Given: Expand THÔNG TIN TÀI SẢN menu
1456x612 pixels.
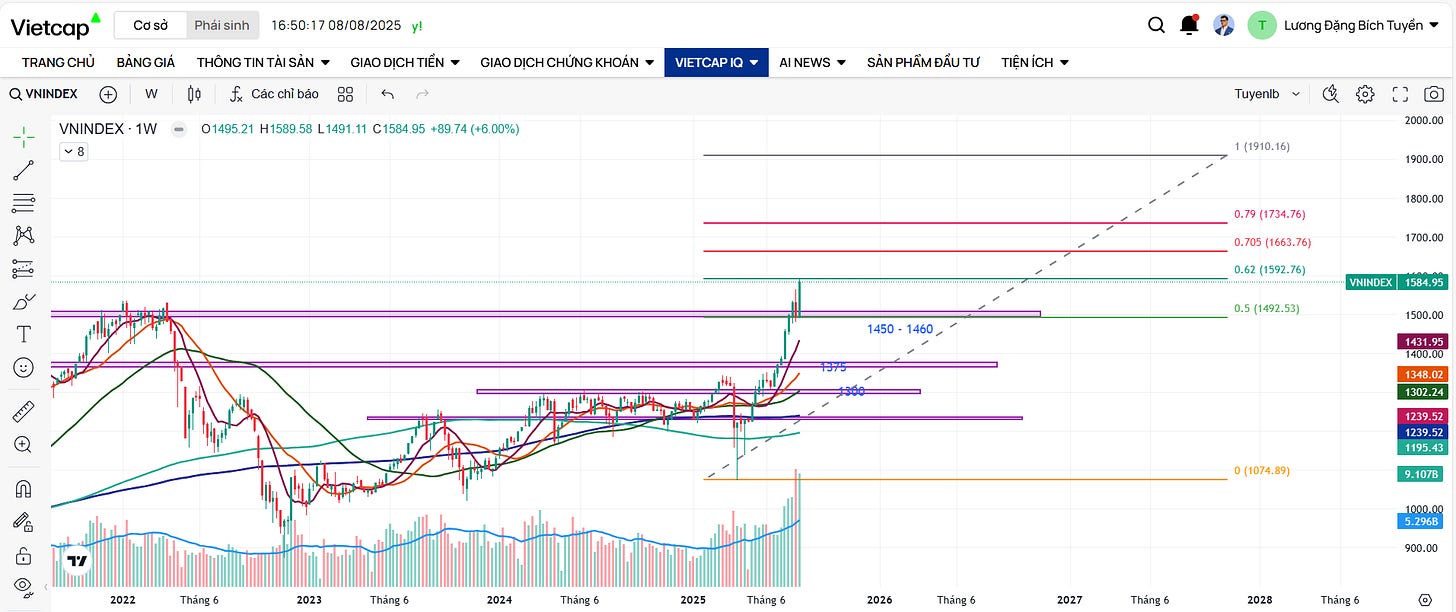Looking at the screenshot, I should 263,62.
